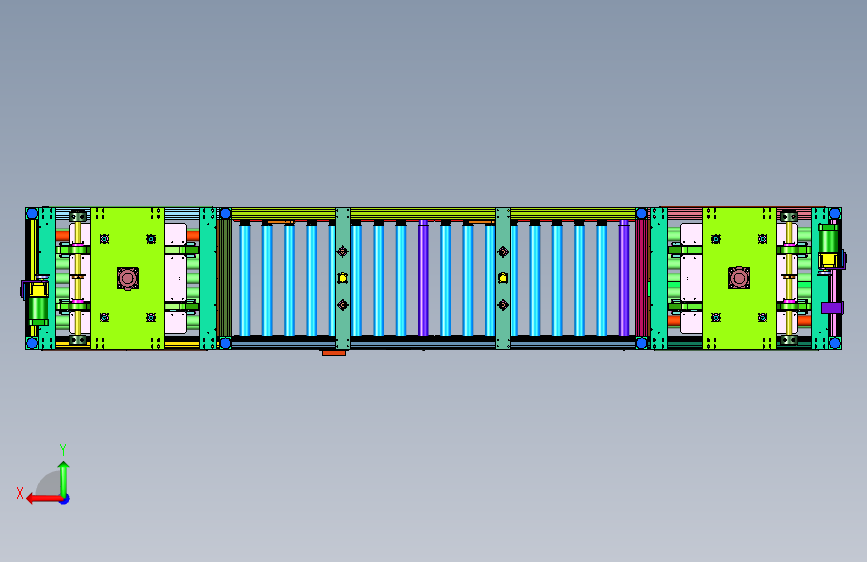Select the purple roller between the two cross beams
This screenshot has height=562, width=867.
[x=424, y=278]
